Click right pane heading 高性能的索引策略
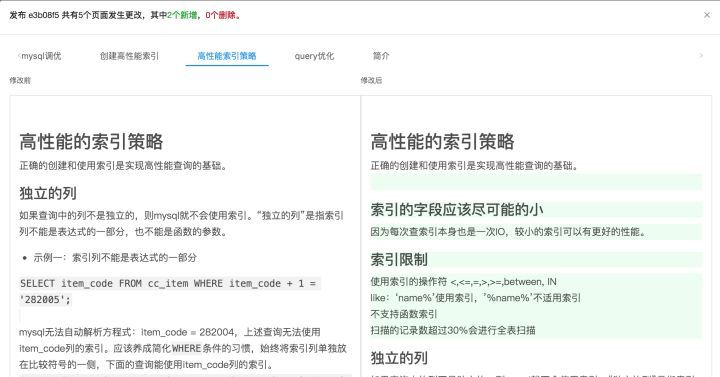 pos(442,141)
